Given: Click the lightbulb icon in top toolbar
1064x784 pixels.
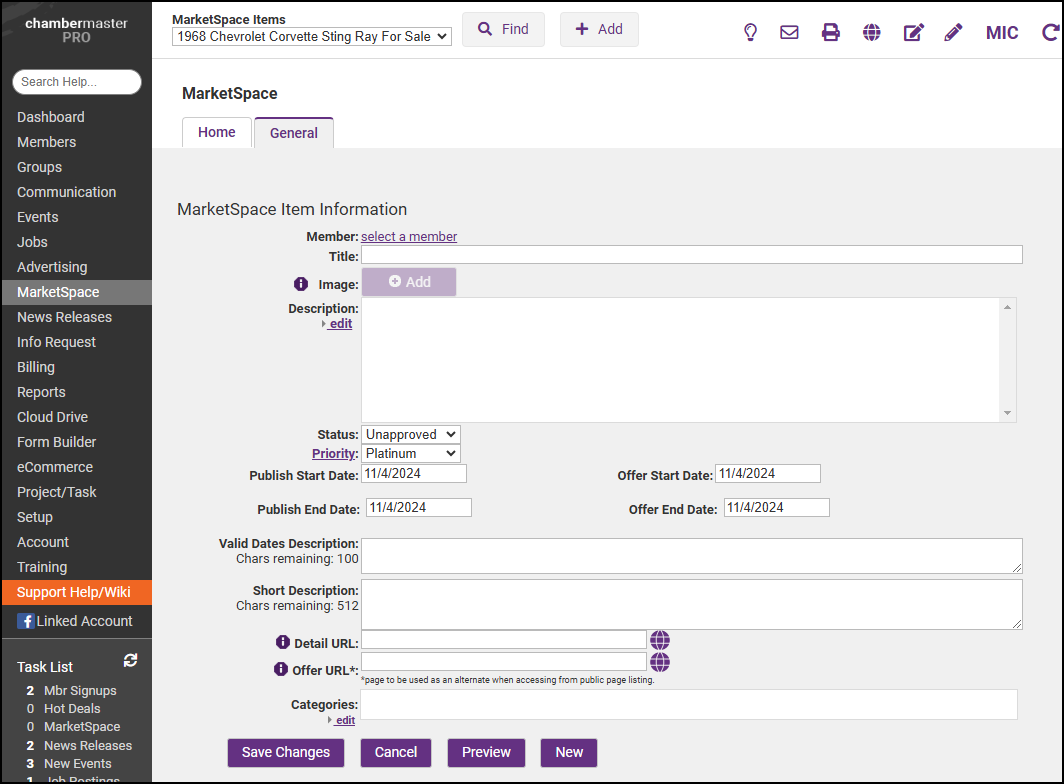Looking at the screenshot, I should click(x=750, y=32).
